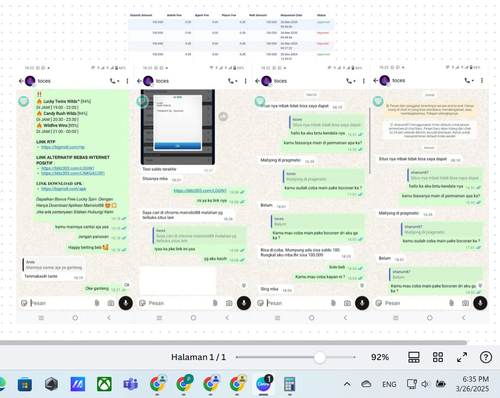Click the 'Happy betting beb' message
Viewport: 500px width, 398px height.
tap(97, 248)
